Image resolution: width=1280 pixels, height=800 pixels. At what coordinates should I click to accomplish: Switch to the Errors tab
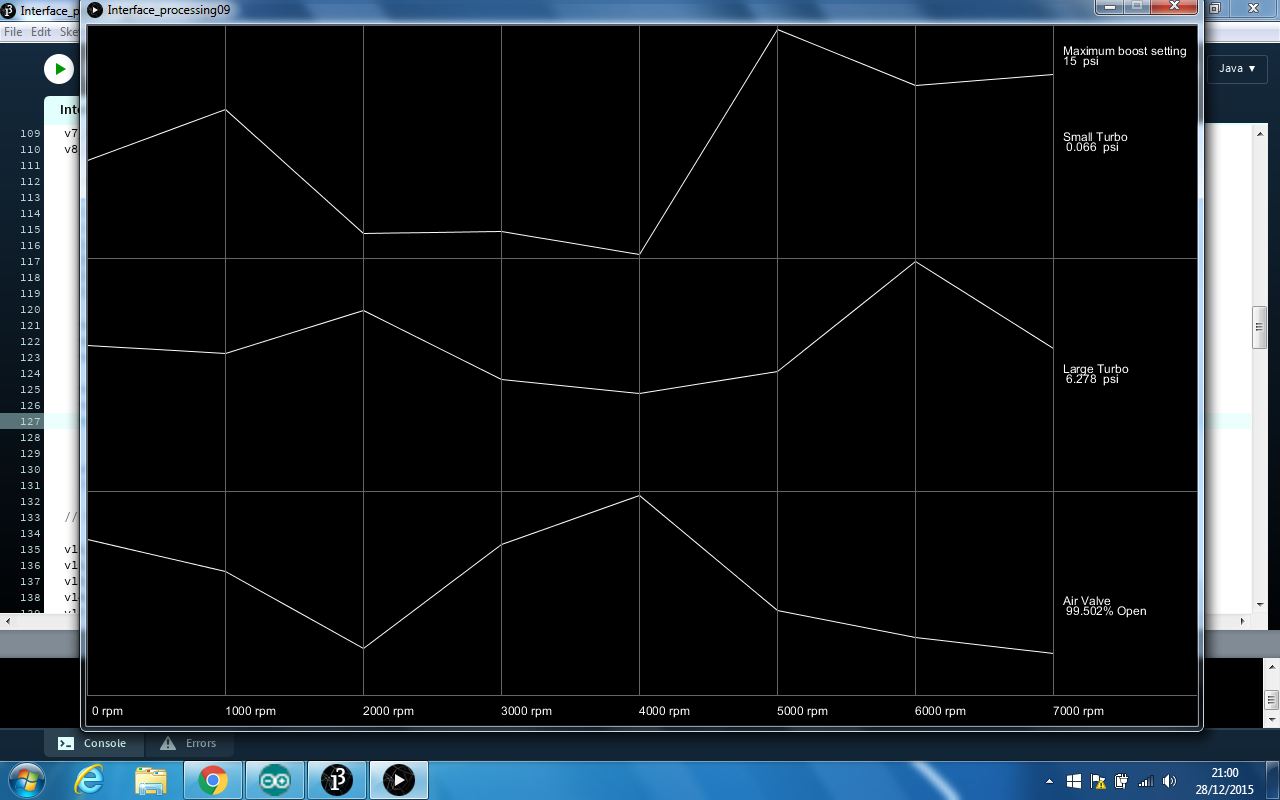189,743
